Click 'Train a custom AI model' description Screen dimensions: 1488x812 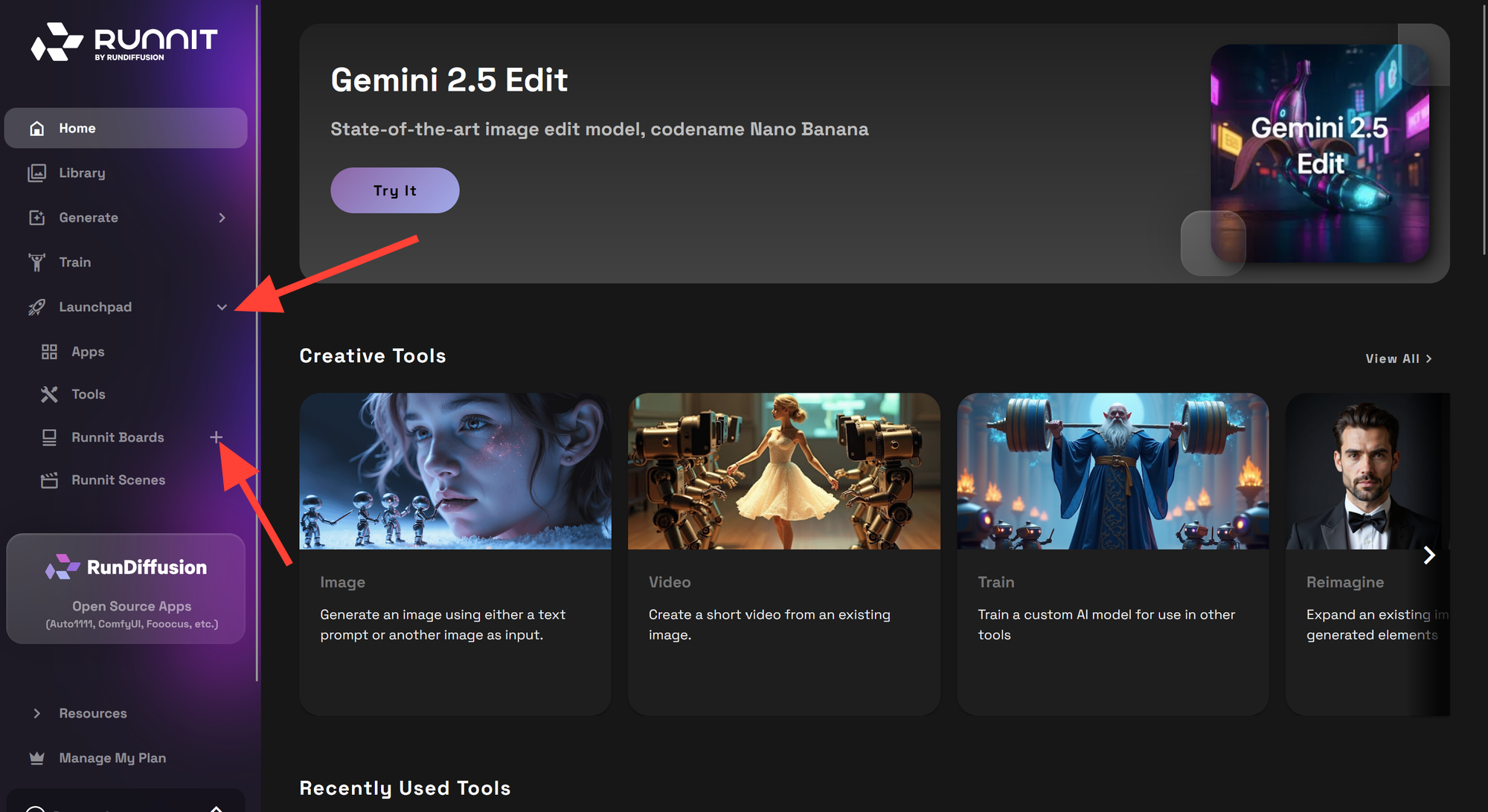pyautogui.click(x=1106, y=625)
